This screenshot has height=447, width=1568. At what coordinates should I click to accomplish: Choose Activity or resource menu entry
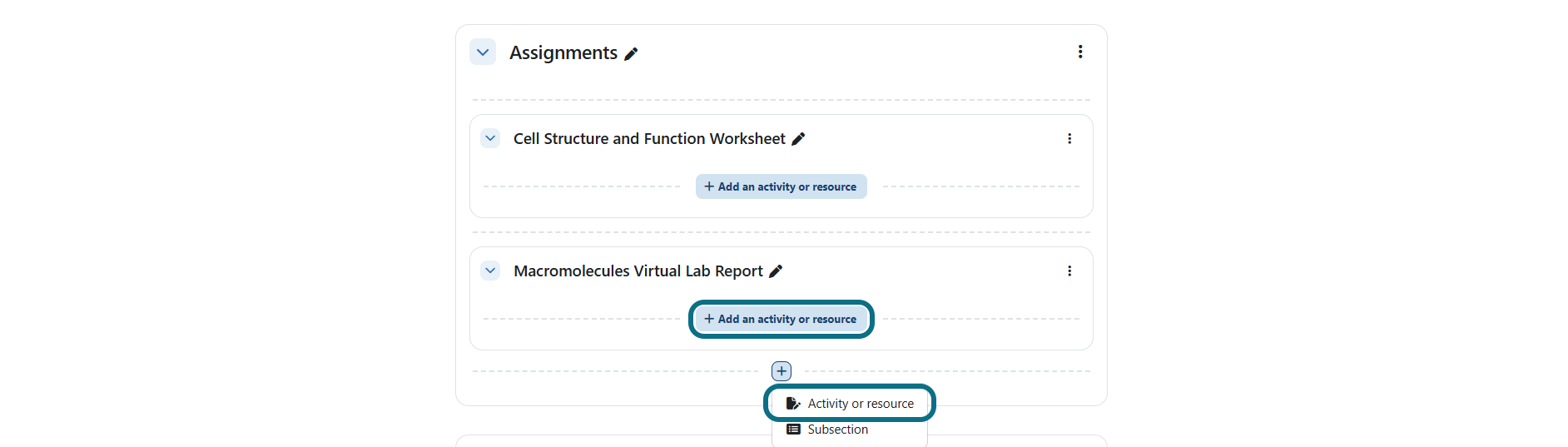[850, 404]
